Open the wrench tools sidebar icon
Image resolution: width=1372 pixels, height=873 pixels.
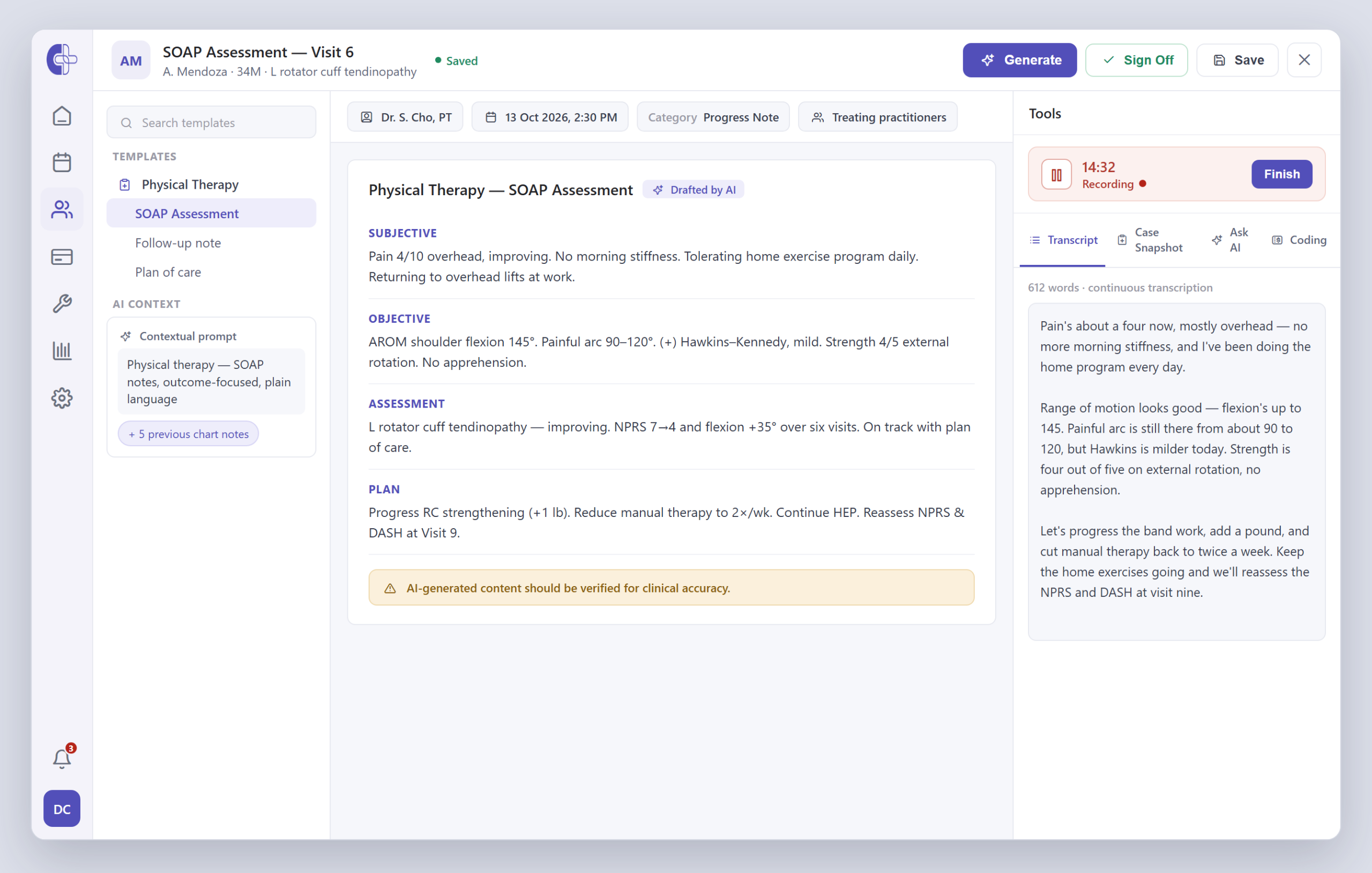[62, 304]
